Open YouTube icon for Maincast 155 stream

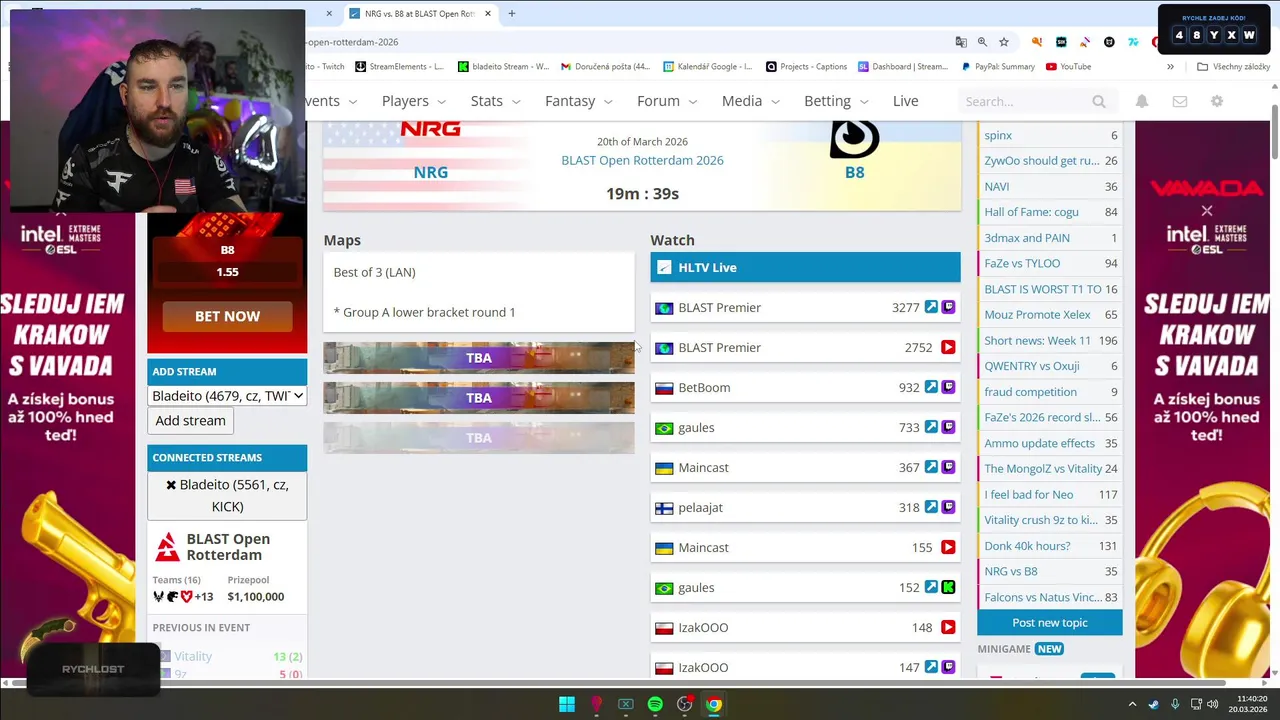[x=948, y=547]
